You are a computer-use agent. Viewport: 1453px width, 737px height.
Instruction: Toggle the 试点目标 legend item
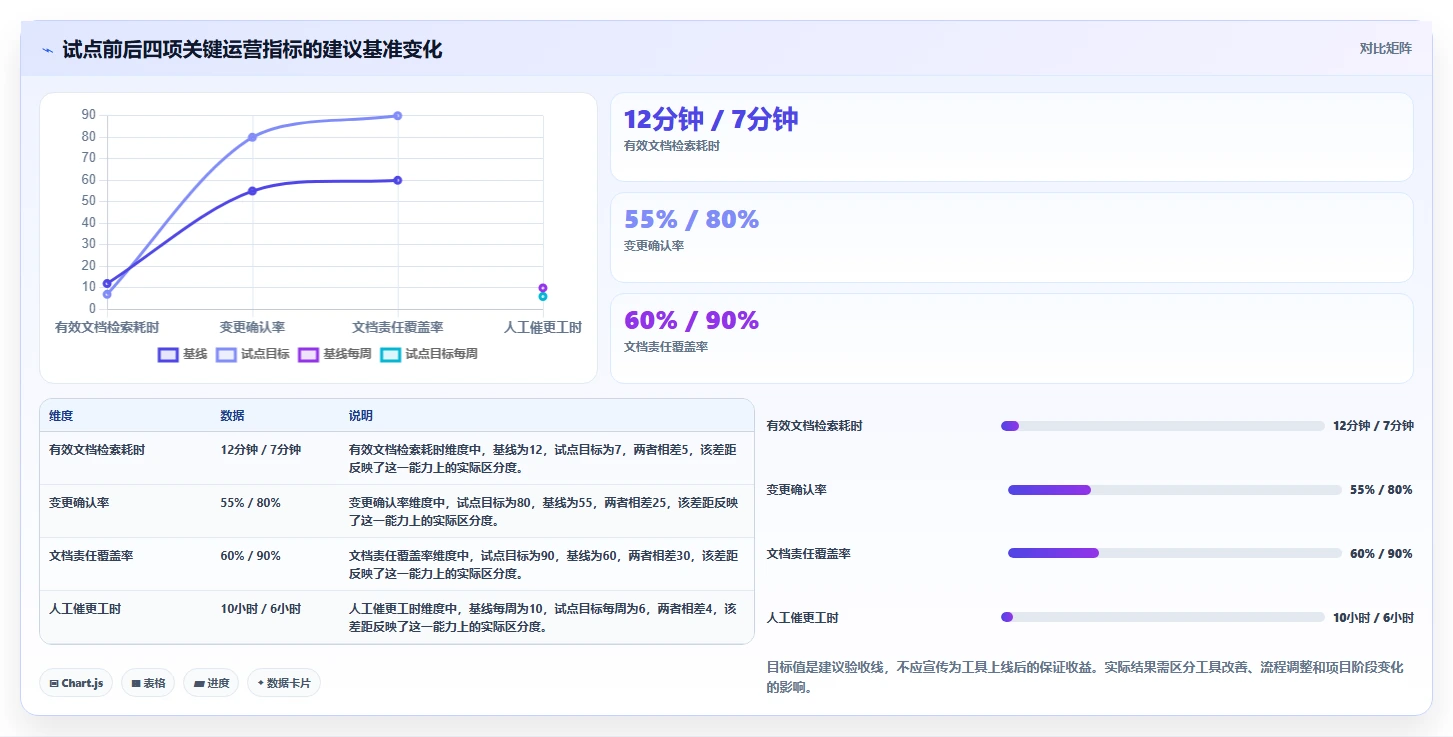coord(253,354)
